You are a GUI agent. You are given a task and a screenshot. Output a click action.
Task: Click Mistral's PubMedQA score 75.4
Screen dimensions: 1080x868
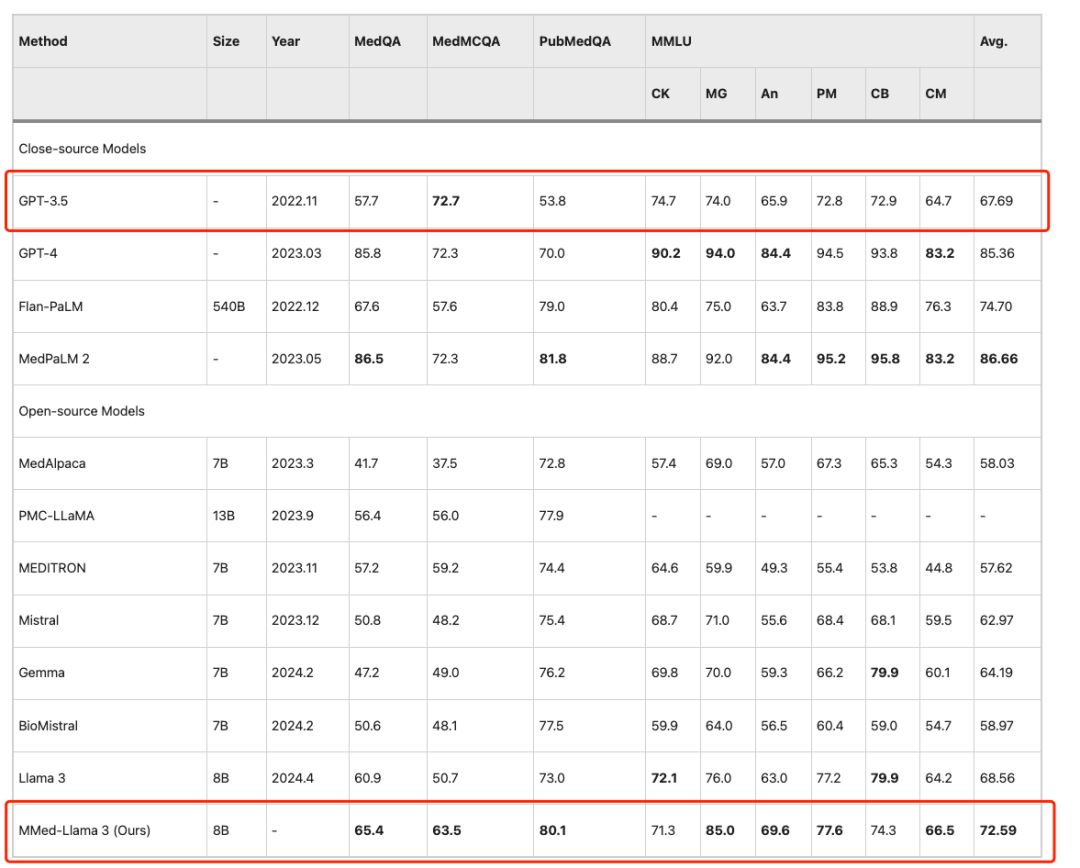pos(552,621)
